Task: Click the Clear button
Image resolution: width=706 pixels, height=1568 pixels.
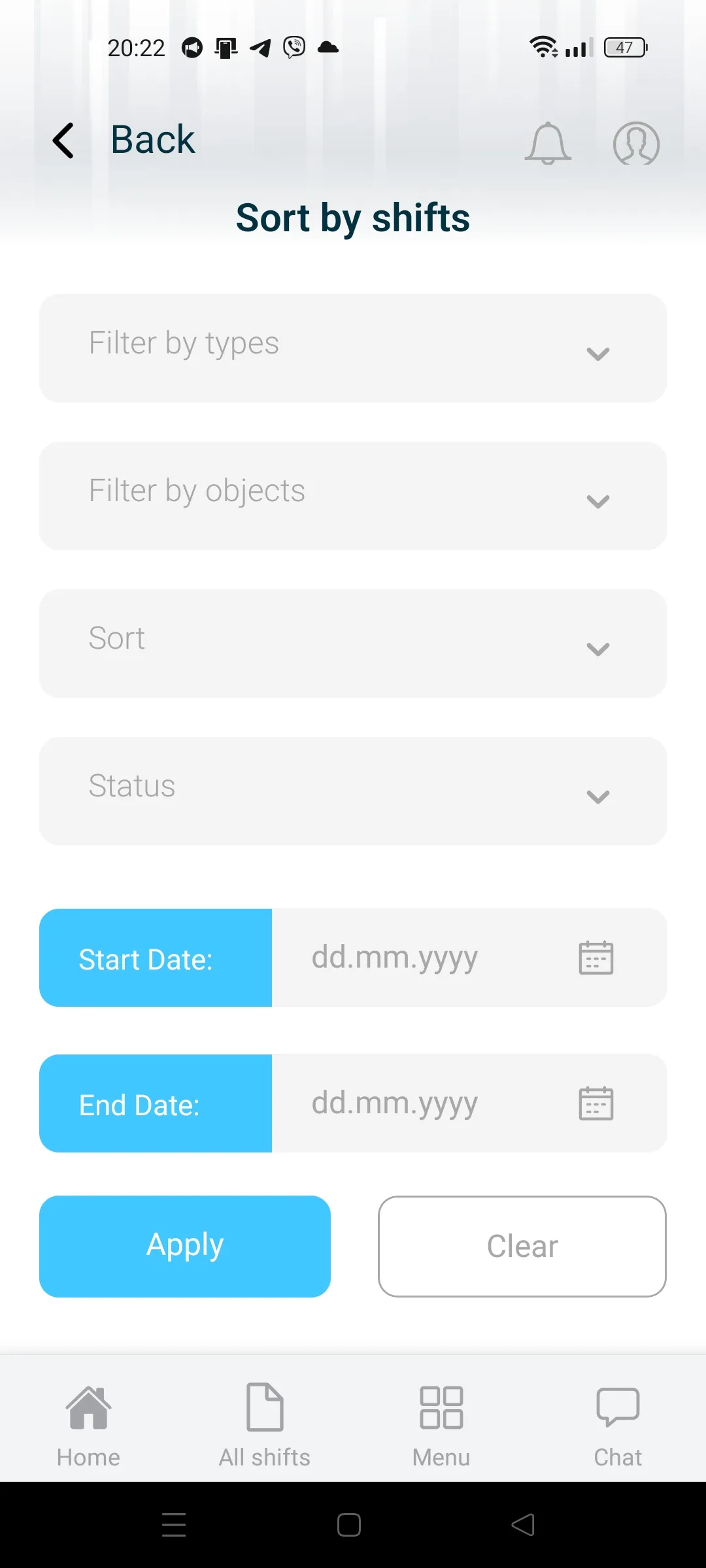Action: (x=522, y=1247)
